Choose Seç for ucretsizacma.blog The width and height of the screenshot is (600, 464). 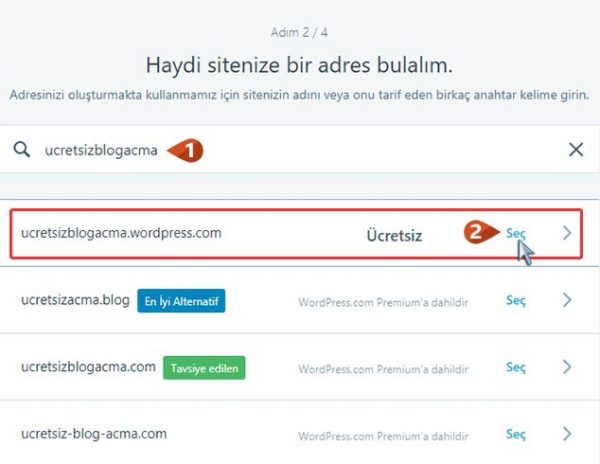tap(515, 300)
